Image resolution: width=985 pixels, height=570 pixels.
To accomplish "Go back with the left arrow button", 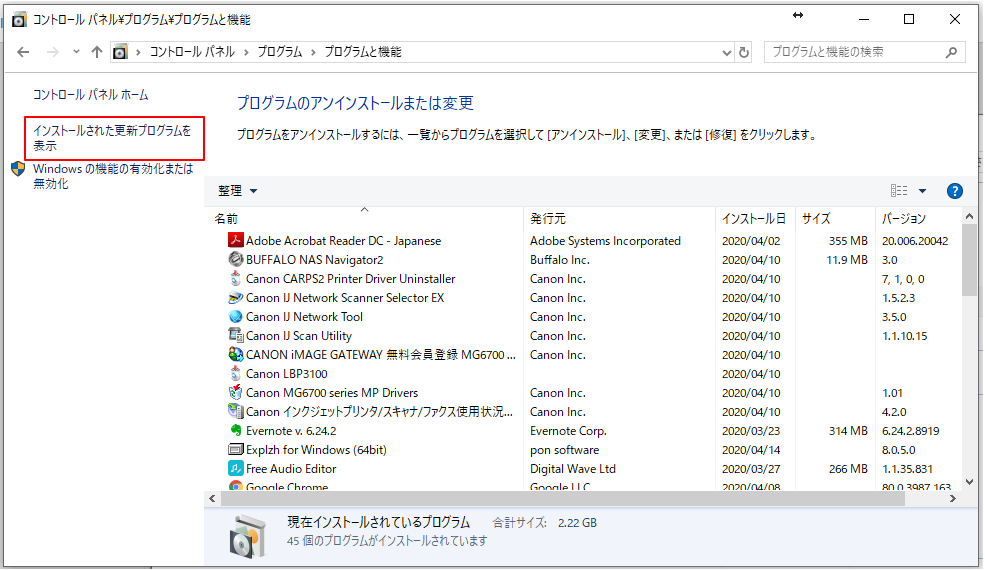I will (23, 52).
